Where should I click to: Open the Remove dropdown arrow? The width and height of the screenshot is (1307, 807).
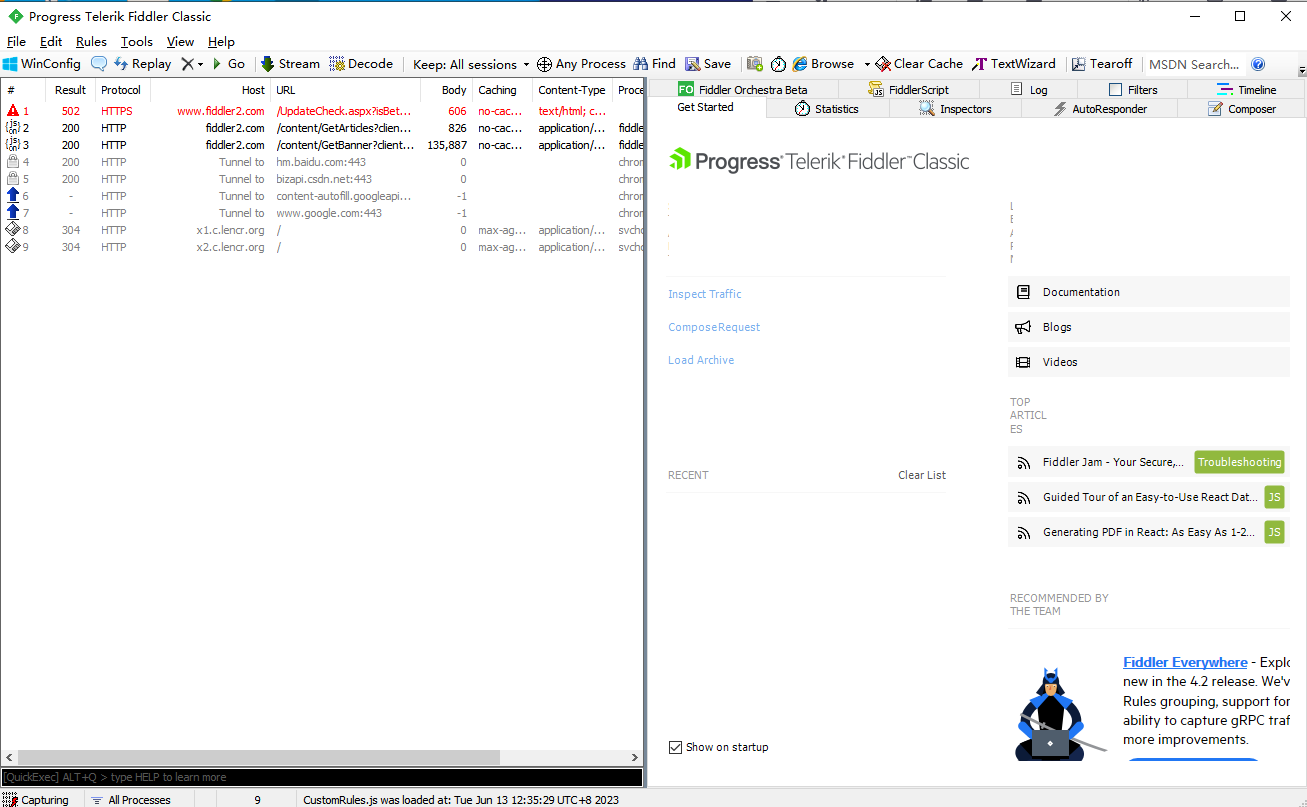(200, 64)
